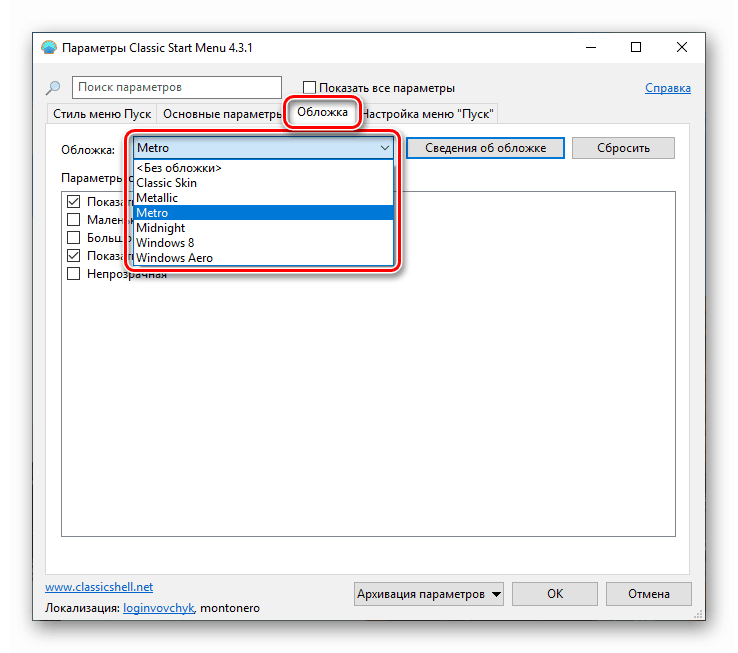Confirm with the OK button
Viewport: 738px width, 653px height.
(555, 594)
